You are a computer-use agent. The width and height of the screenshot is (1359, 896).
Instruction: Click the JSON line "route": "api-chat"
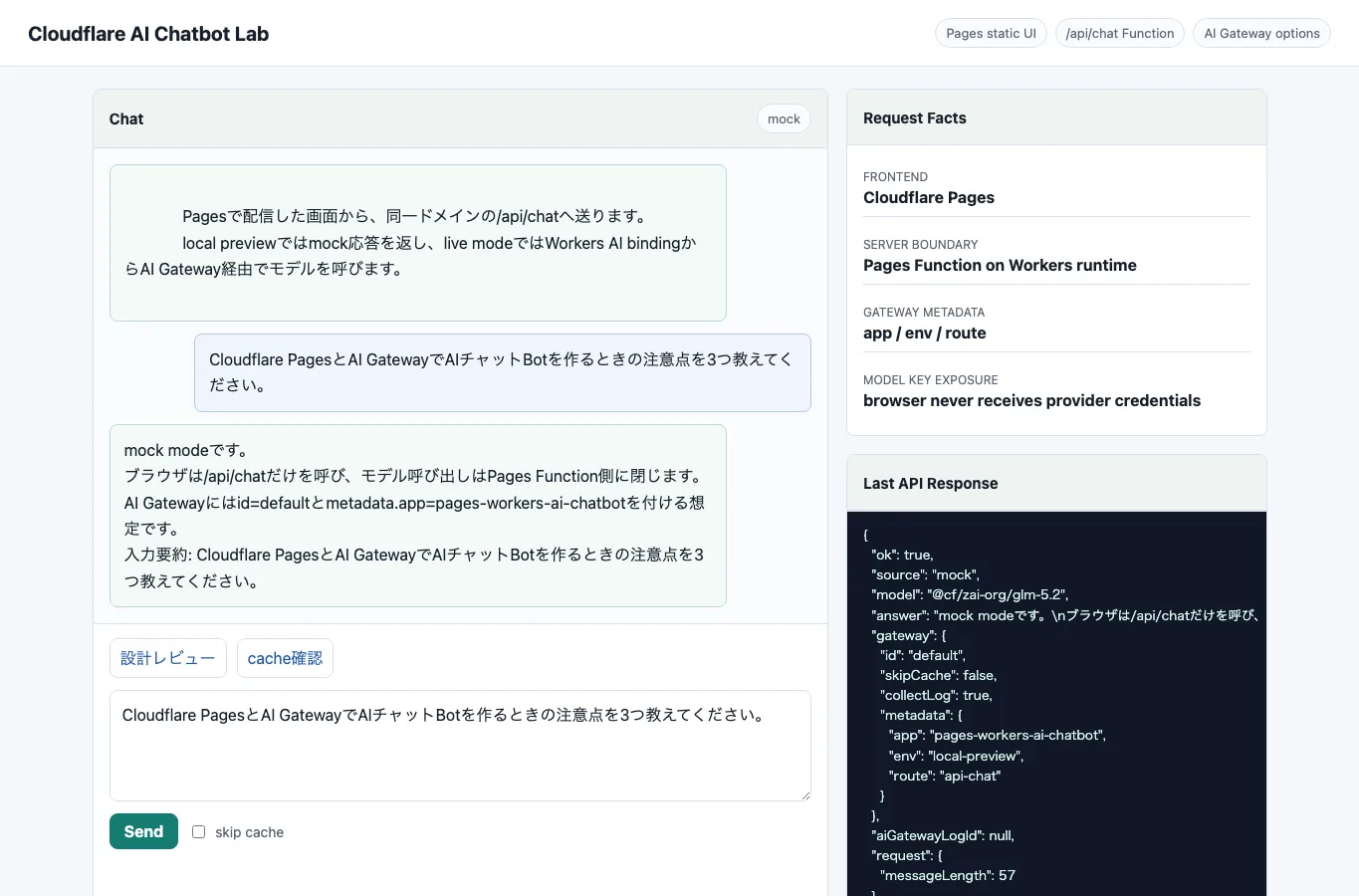[x=945, y=776]
